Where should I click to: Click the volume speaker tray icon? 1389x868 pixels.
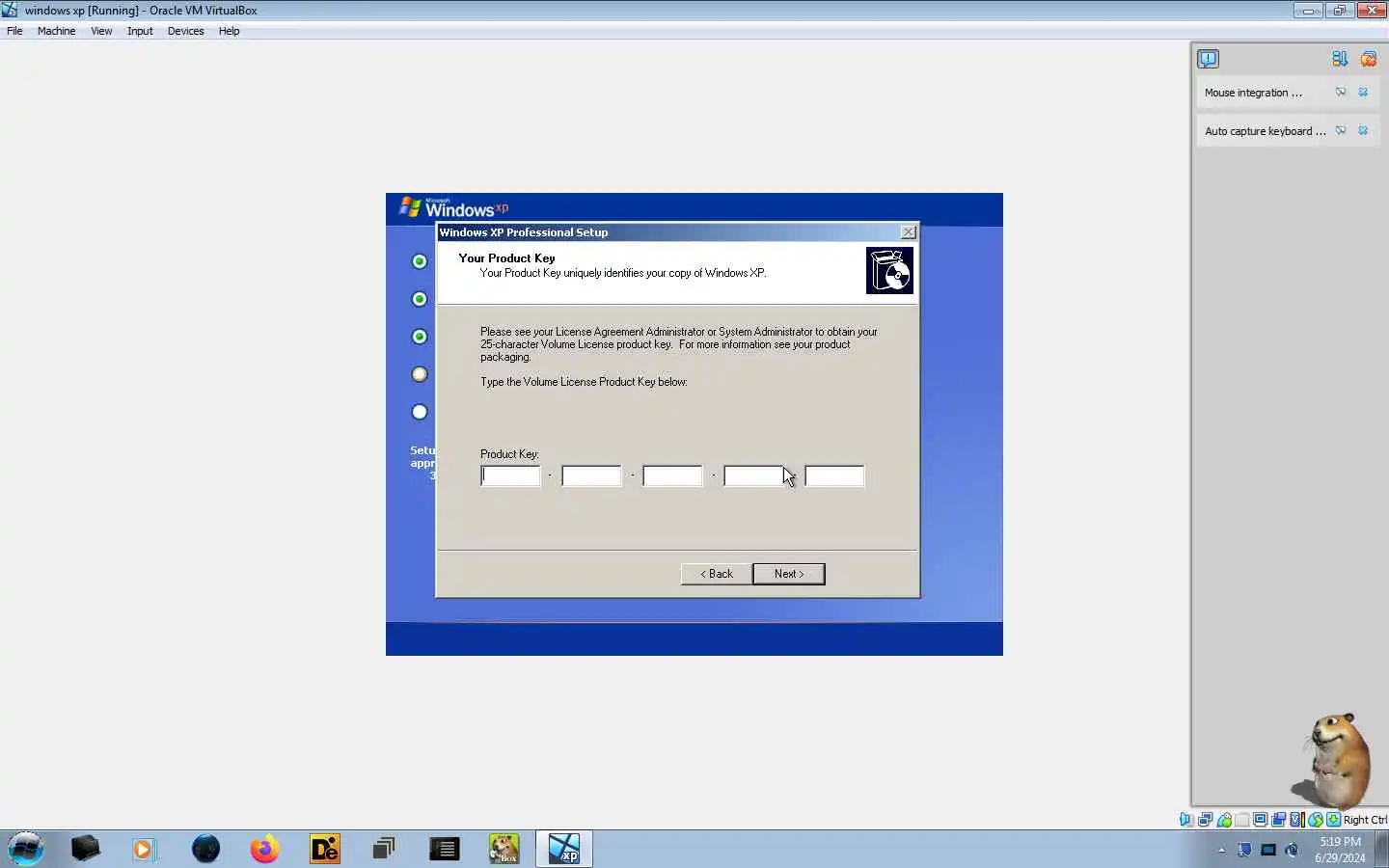click(x=1292, y=850)
